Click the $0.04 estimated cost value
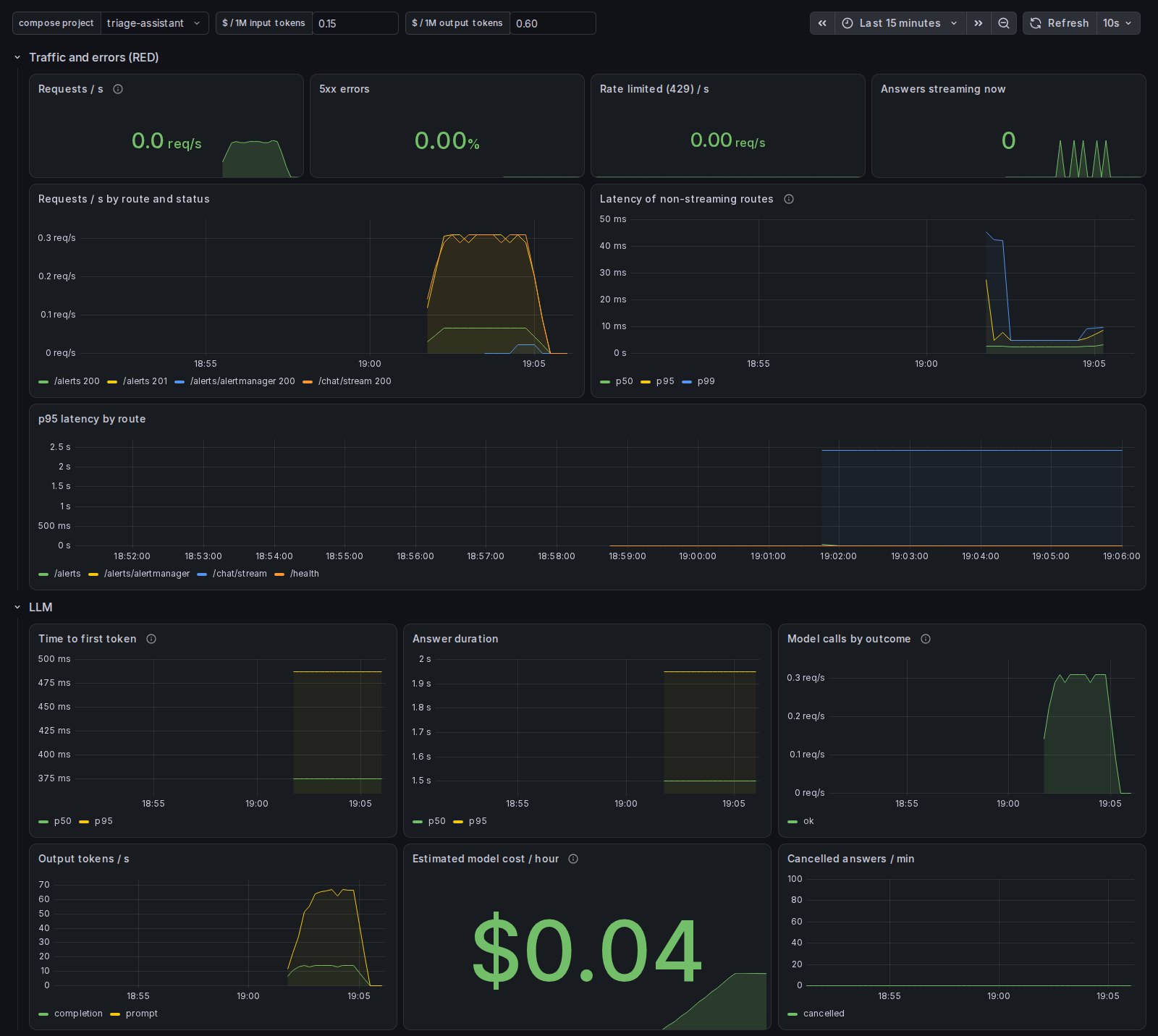This screenshot has width=1158, height=1036. [586, 949]
